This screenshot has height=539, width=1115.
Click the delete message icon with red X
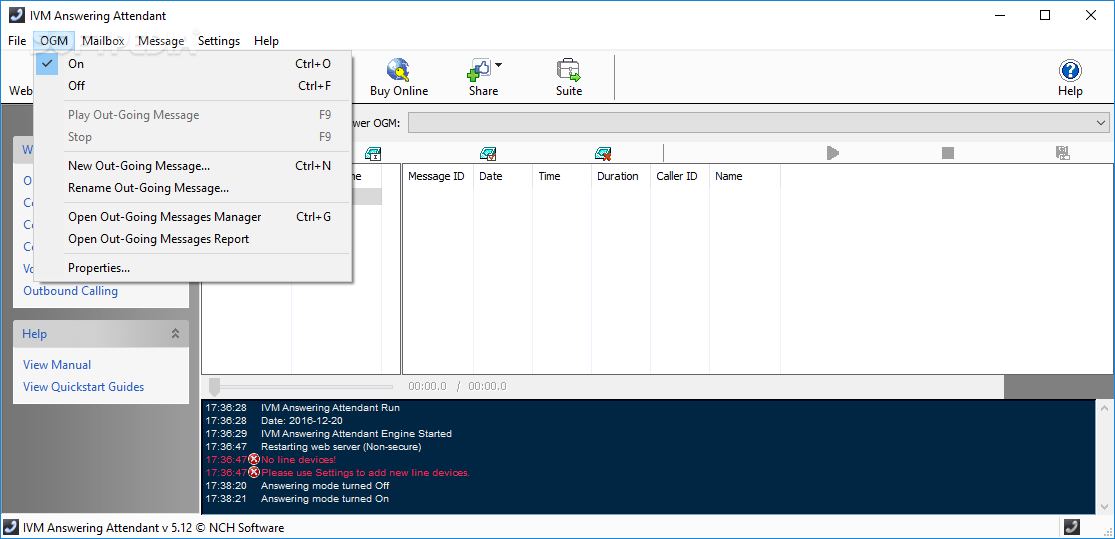[603, 153]
